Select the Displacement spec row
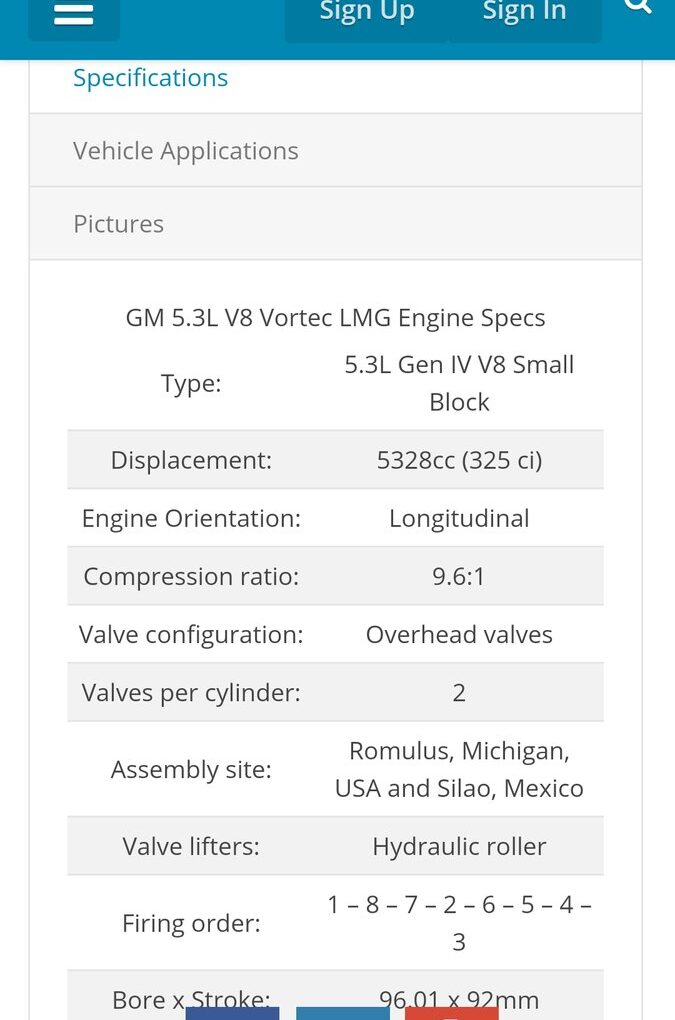 (x=335, y=460)
